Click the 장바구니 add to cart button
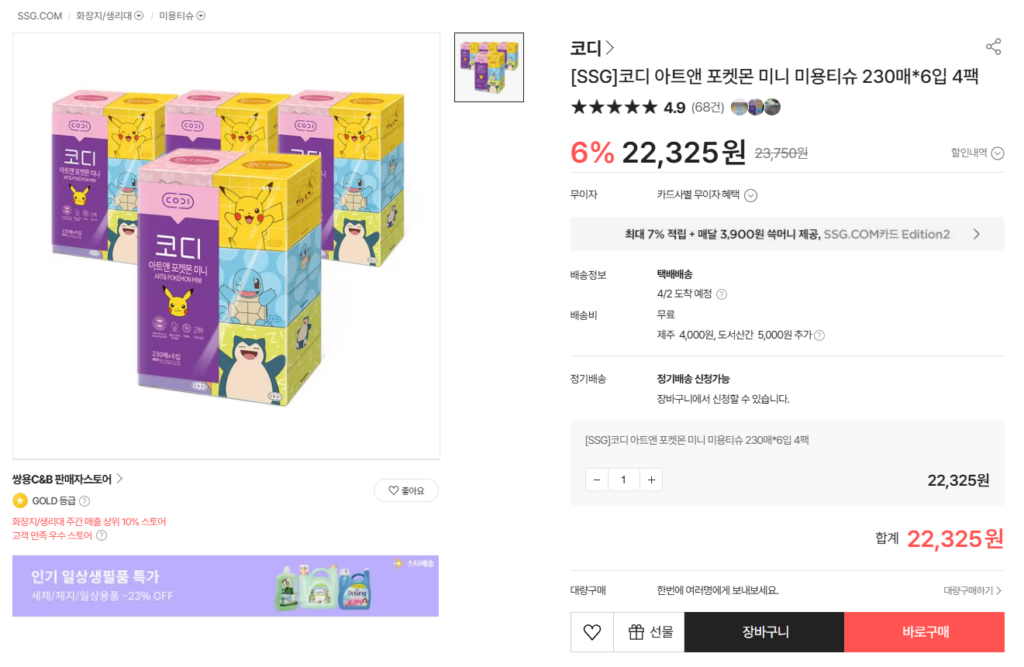Image resolution: width=1024 pixels, height=667 pixels. (765, 632)
